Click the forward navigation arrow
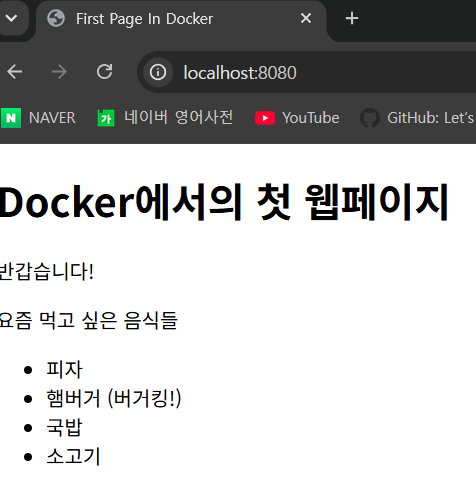Image resolution: width=476 pixels, height=492 pixels. [x=59, y=72]
